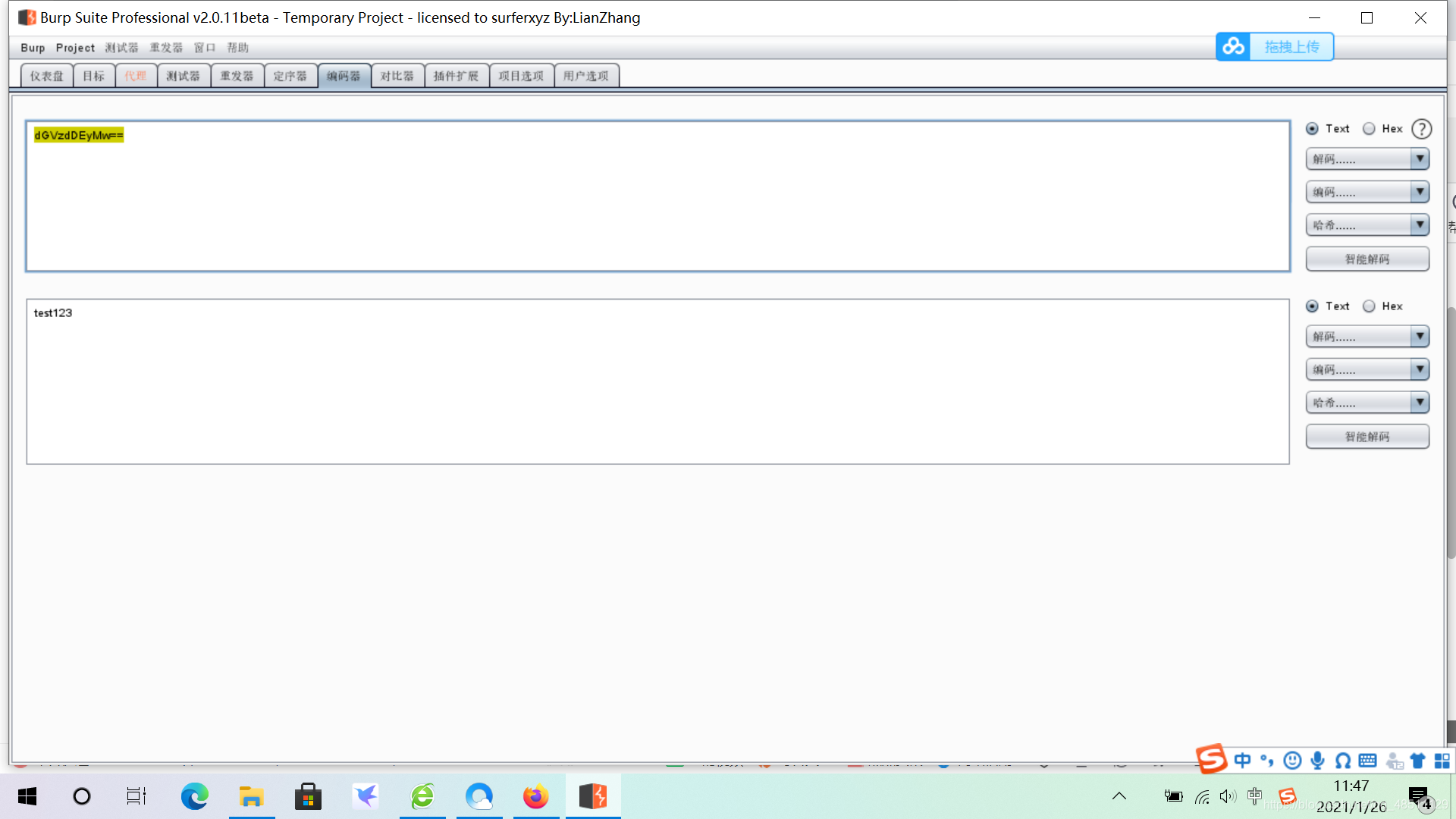1456x819 pixels.
Task: Open the Burp menu
Action: [x=33, y=48]
